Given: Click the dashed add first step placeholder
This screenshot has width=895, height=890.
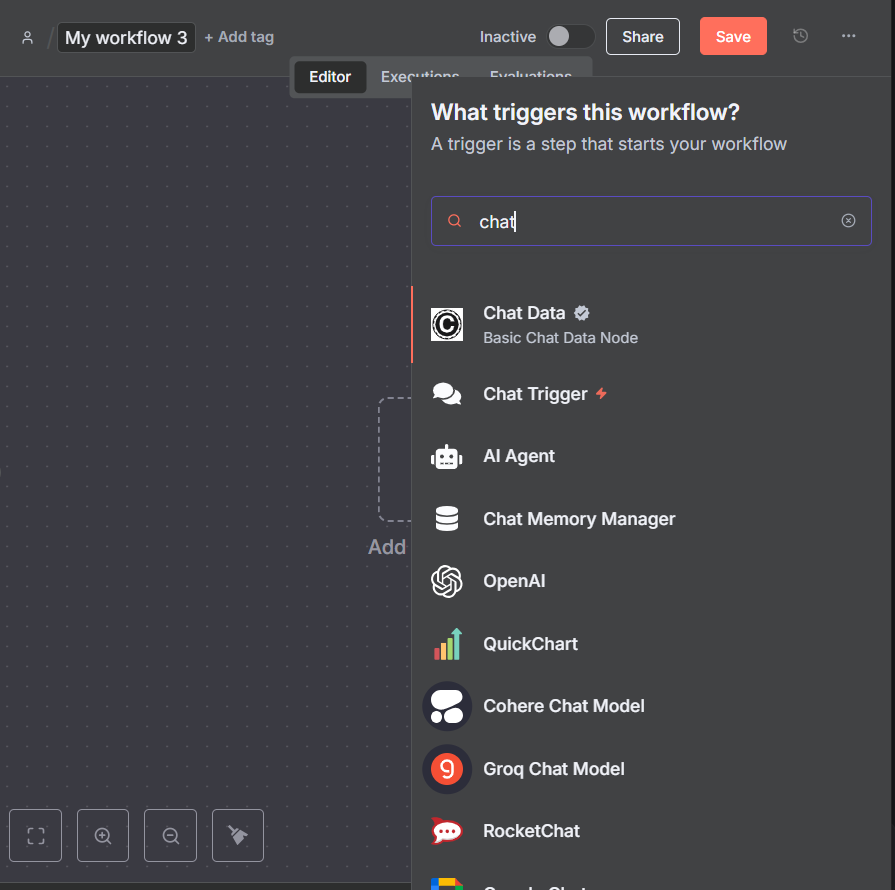Looking at the screenshot, I should tap(395, 460).
